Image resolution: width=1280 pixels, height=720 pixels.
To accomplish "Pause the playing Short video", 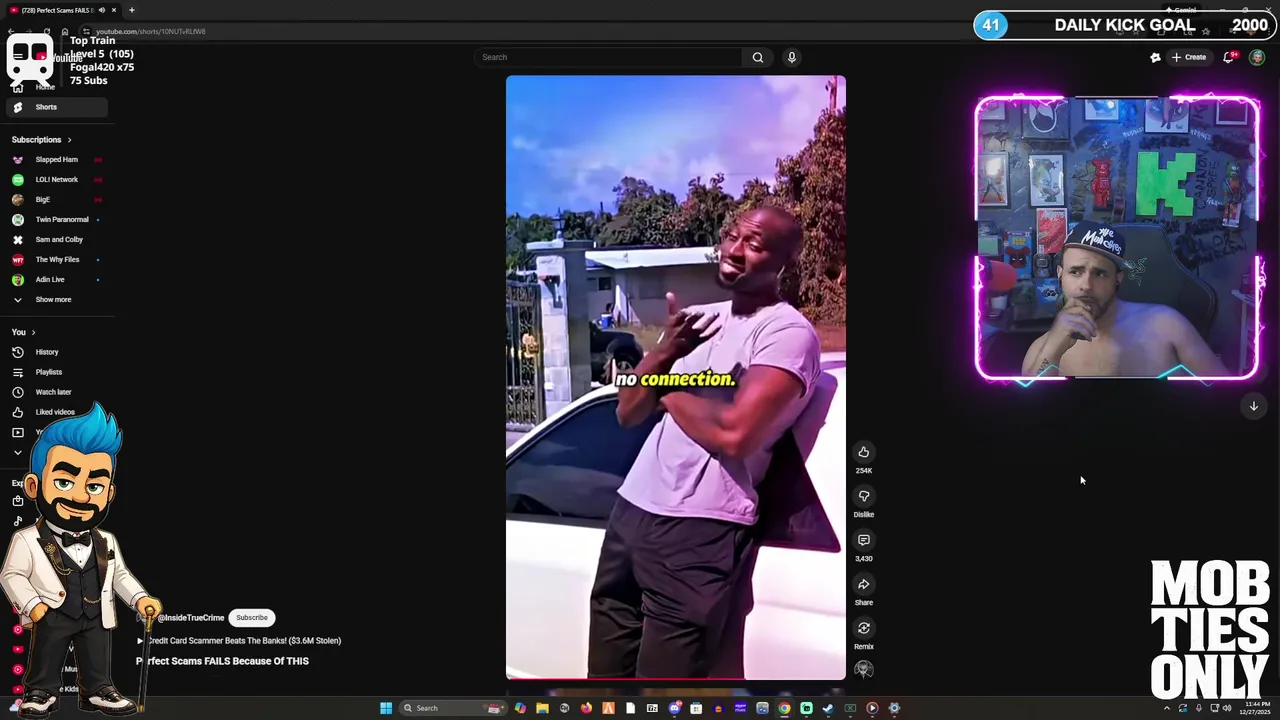I will [676, 378].
